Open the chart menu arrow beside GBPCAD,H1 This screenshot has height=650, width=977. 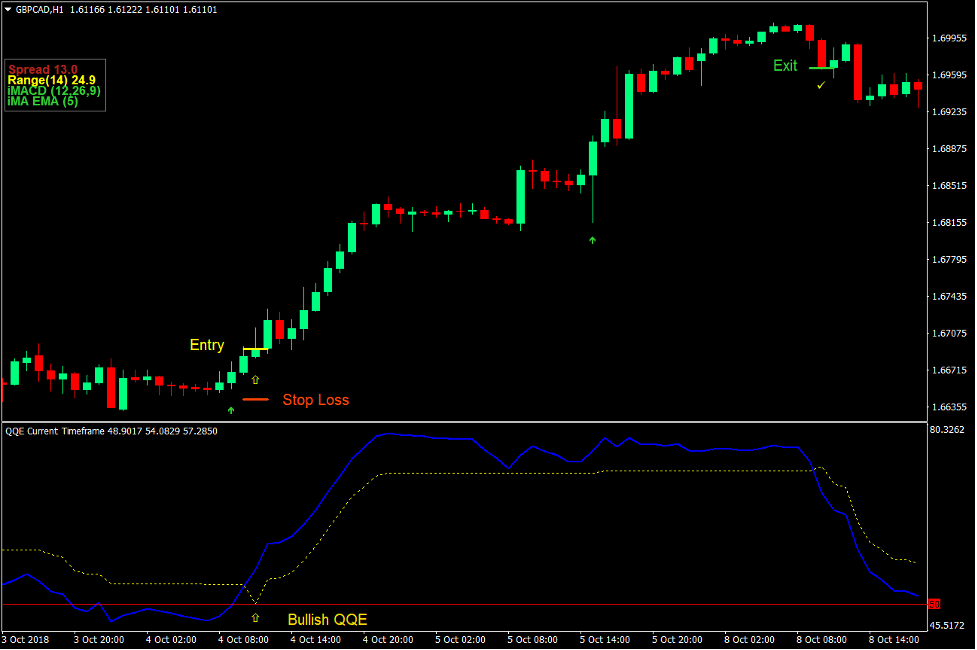click(8, 9)
